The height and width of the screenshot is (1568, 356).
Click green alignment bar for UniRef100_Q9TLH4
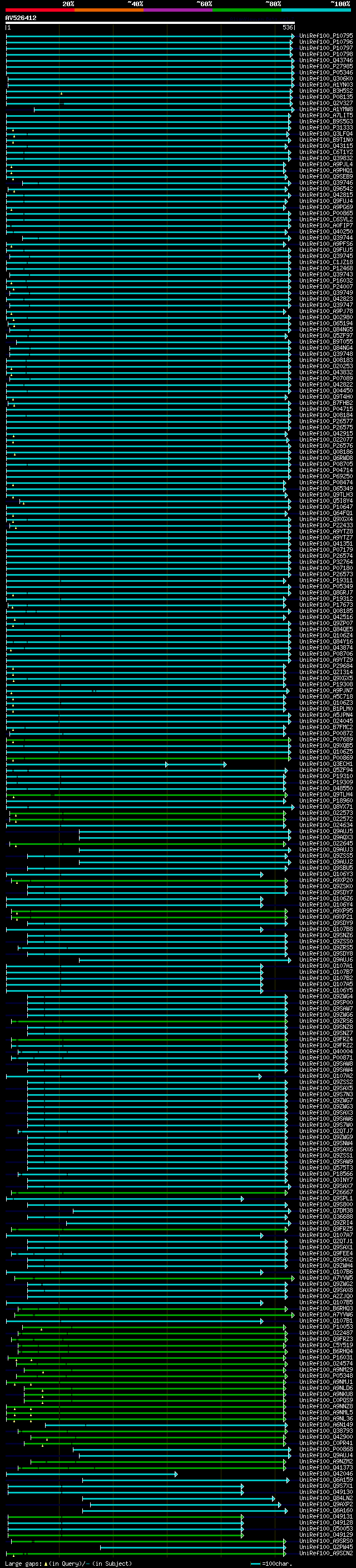pyautogui.click(x=147, y=794)
